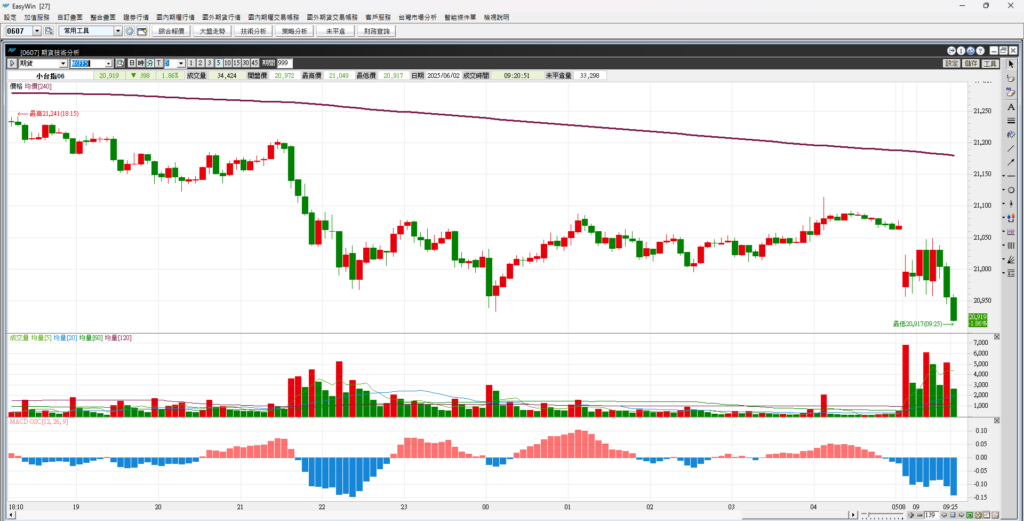Click the chart 工具 button
This screenshot has width=1024, height=521.
pos(990,63)
